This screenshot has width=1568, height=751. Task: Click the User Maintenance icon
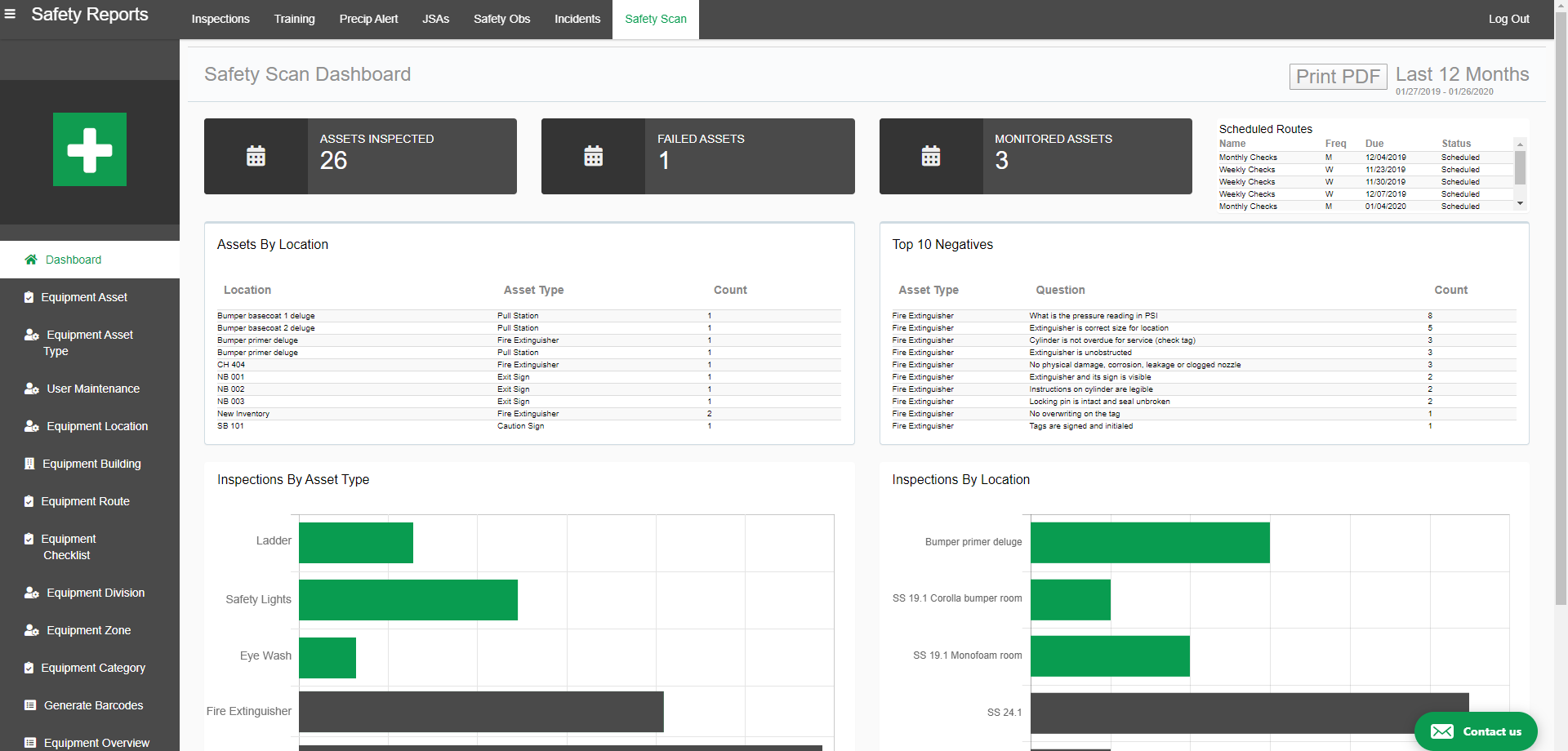point(32,389)
